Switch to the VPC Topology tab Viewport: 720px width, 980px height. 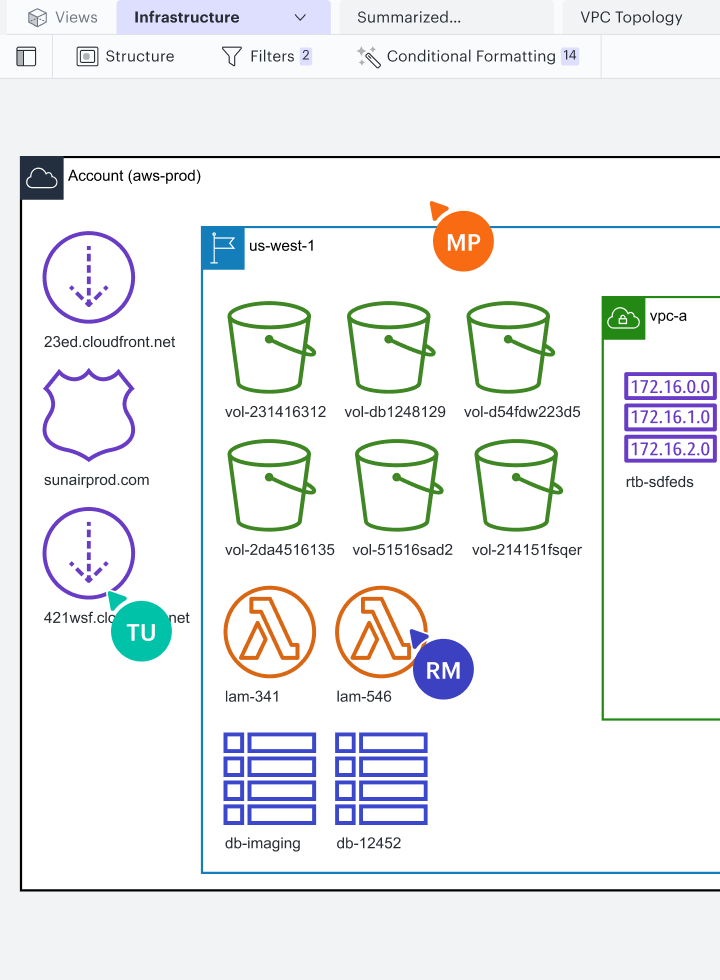[631, 17]
